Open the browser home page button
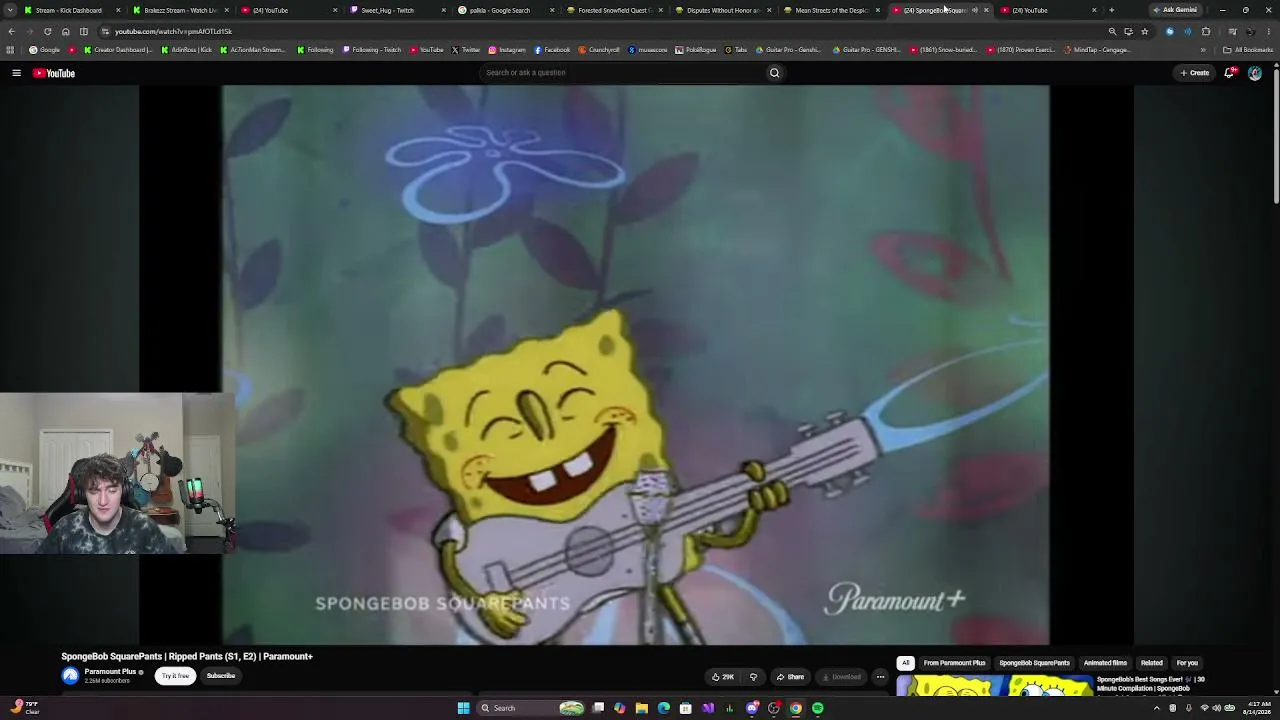The width and height of the screenshot is (1280, 720). pos(66,31)
